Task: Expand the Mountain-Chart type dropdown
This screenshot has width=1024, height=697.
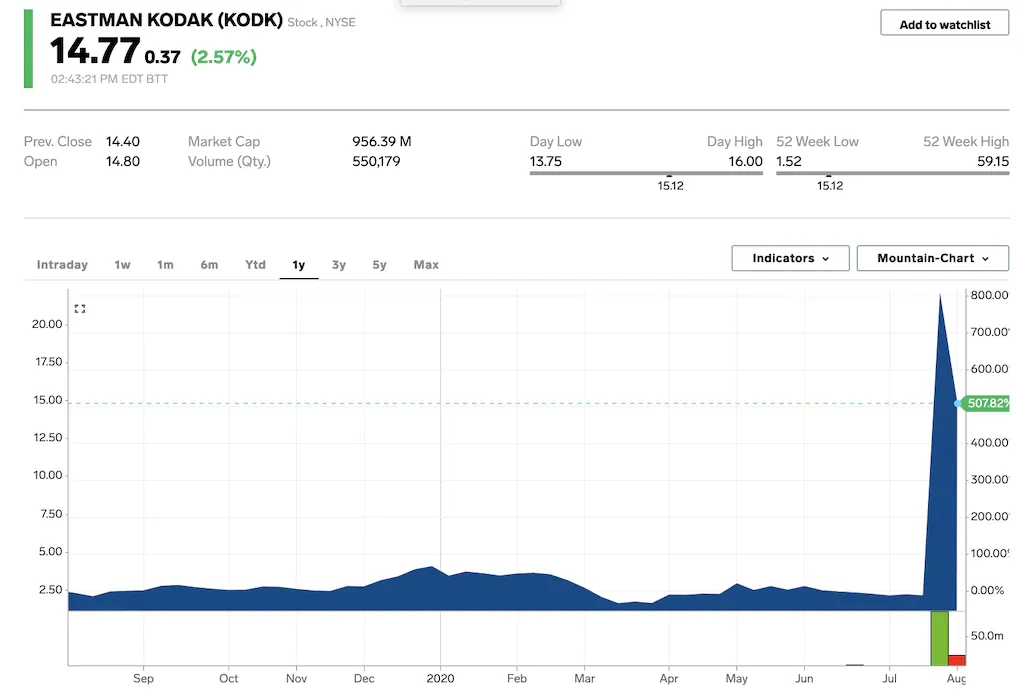Action: click(932, 258)
